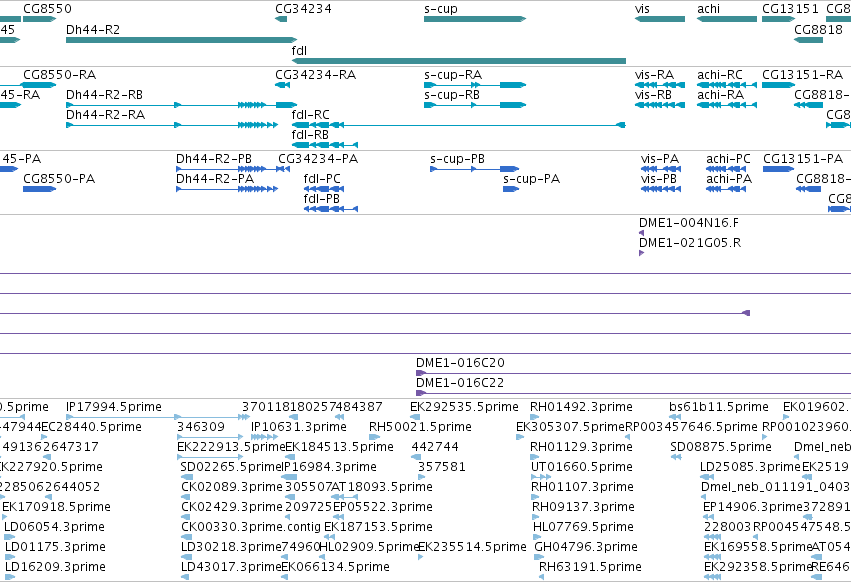Click EST EK235514.5prime

click(x=472, y=547)
